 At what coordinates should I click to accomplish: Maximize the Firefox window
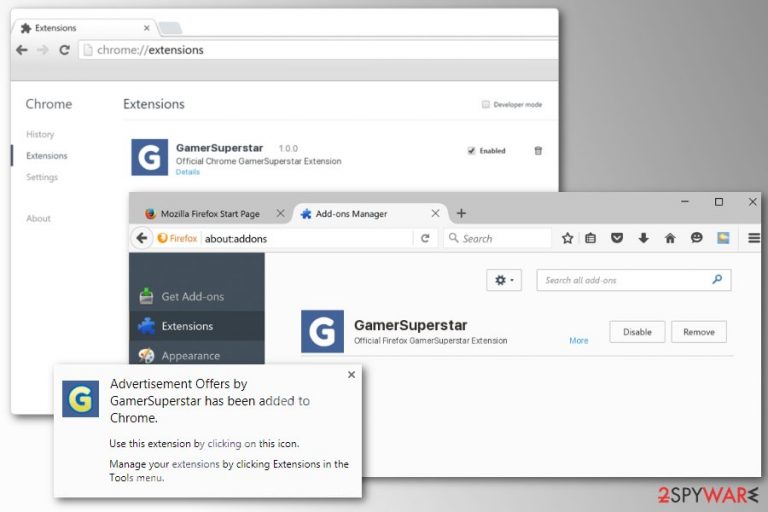pyautogui.click(x=719, y=202)
